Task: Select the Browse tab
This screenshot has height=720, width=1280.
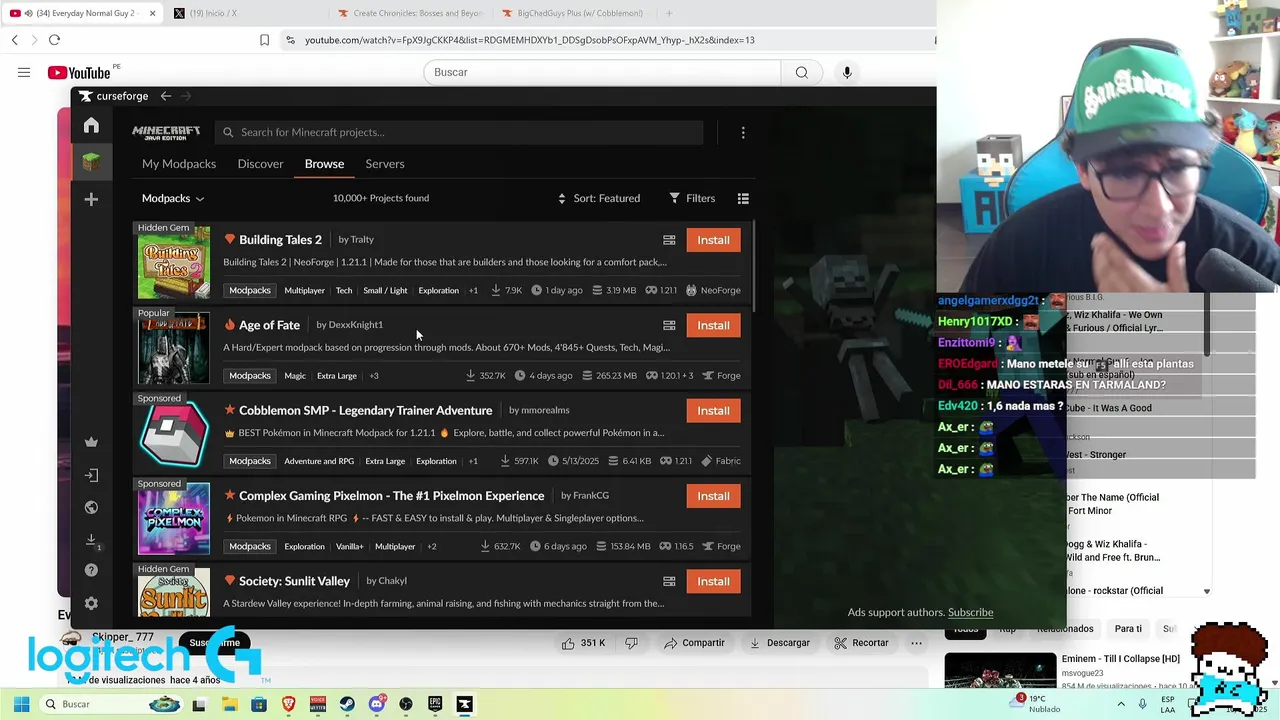Action: 324,164
